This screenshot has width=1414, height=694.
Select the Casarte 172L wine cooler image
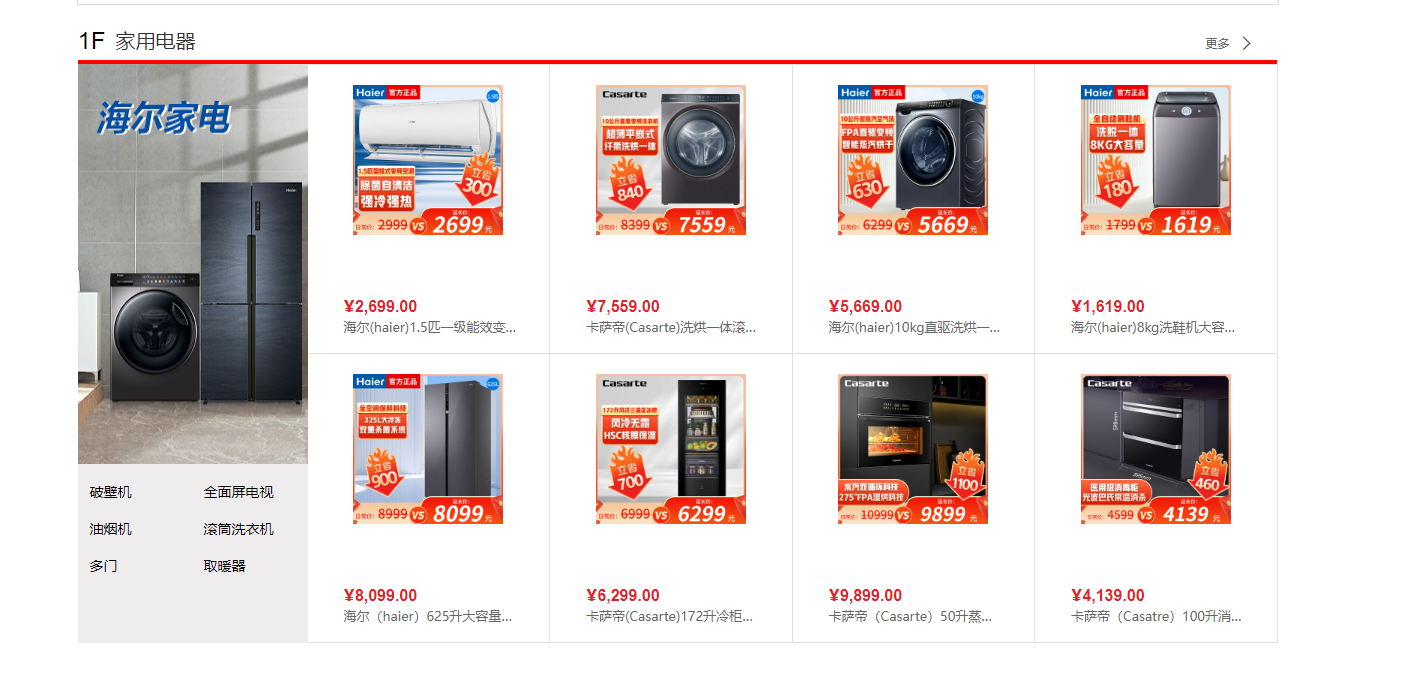671,449
